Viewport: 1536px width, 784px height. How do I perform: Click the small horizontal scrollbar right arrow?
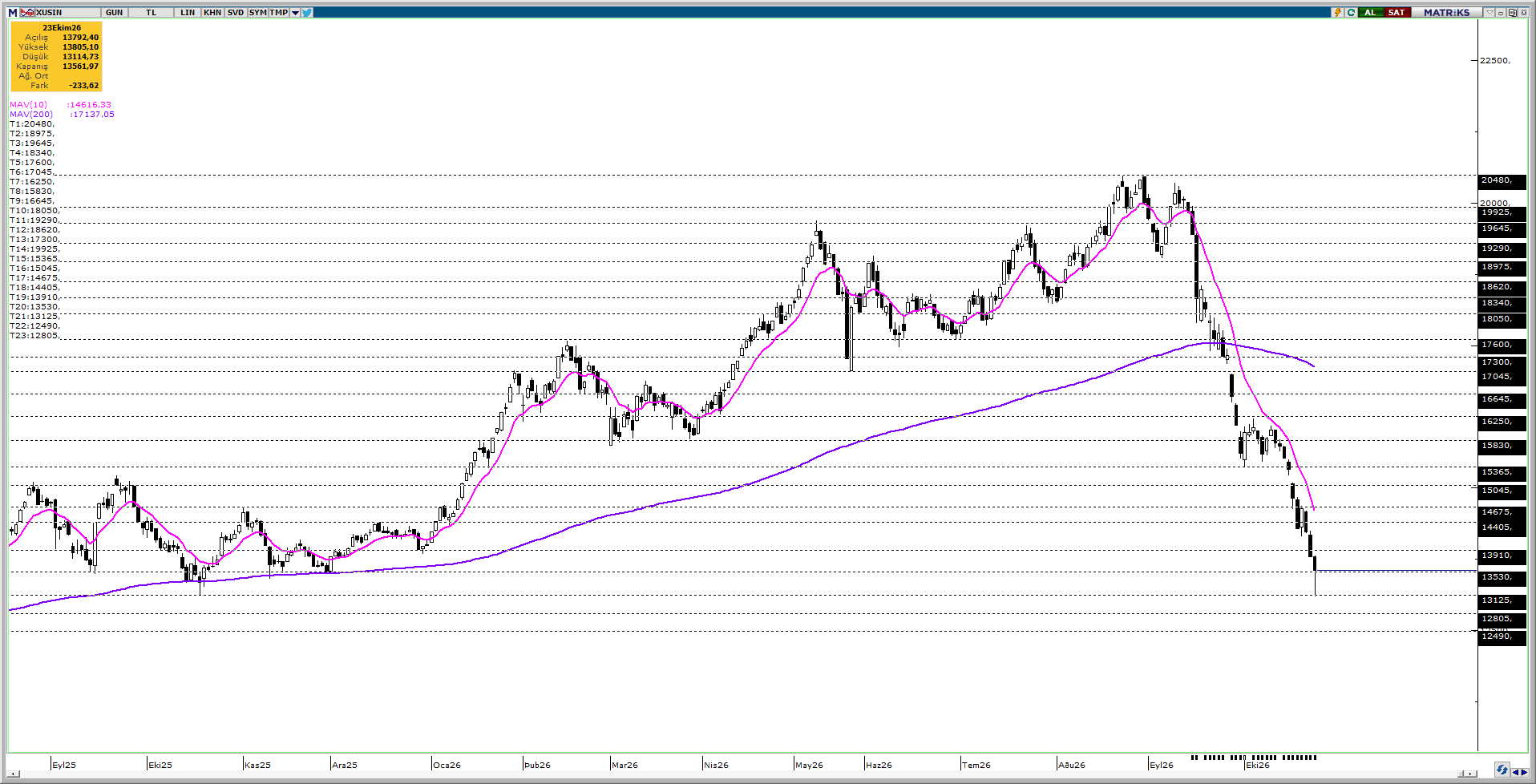(x=1470, y=774)
